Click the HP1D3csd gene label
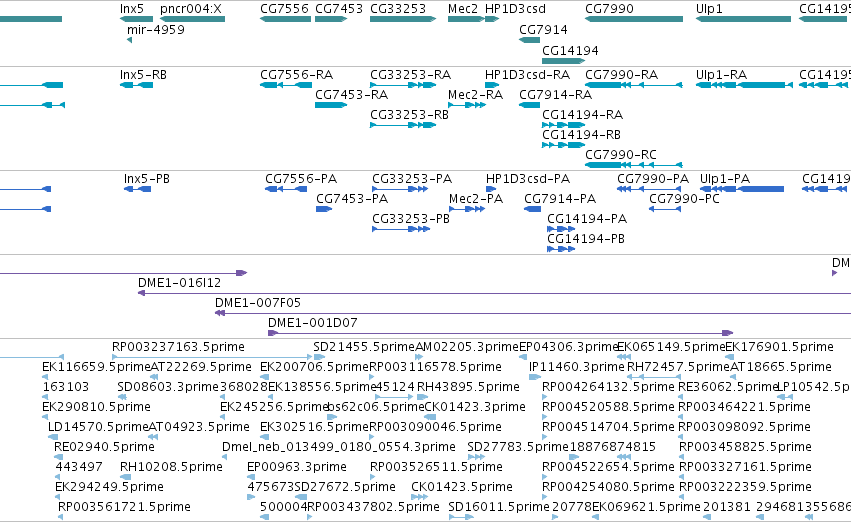 [515, 9]
